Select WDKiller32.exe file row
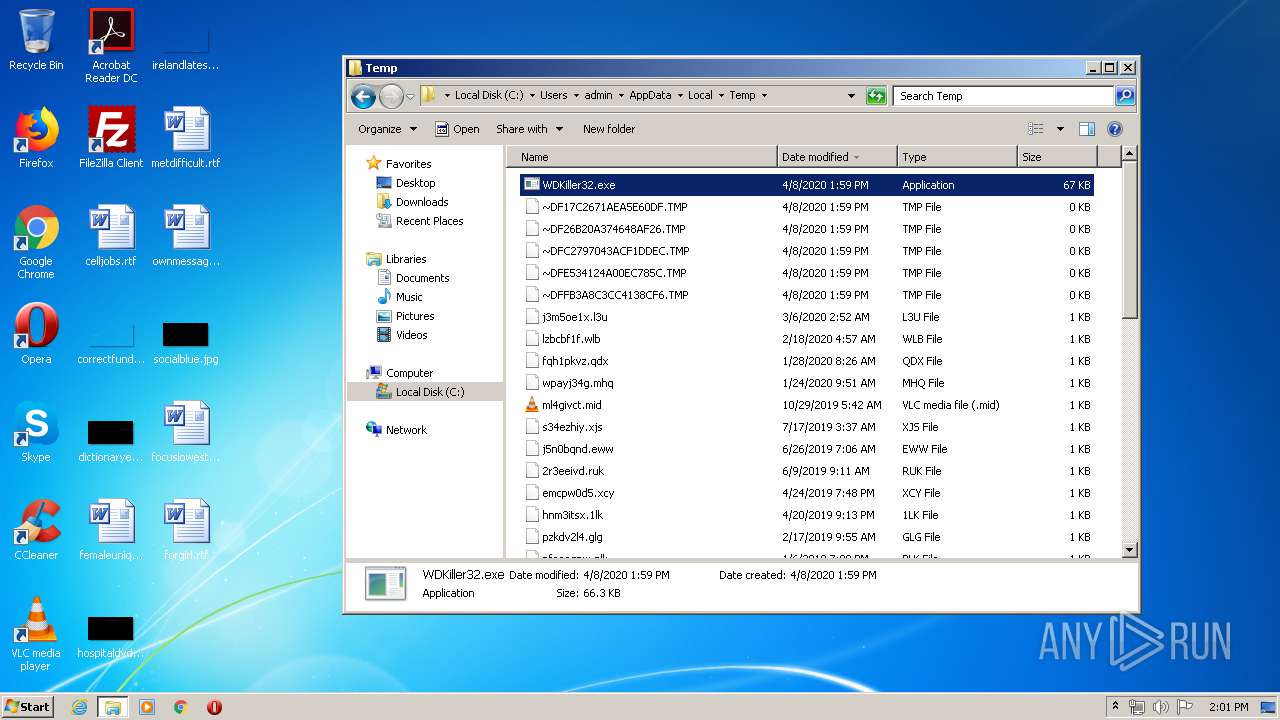This screenshot has height=720, width=1280. click(x=807, y=185)
